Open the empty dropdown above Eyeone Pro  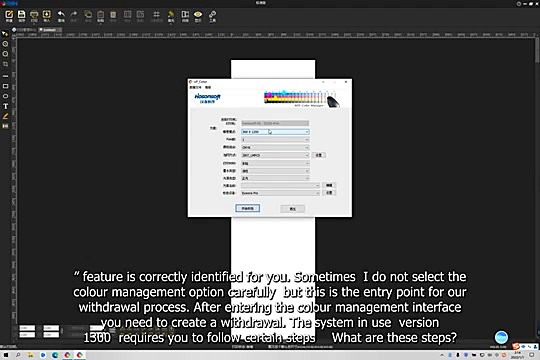coord(280,186)
